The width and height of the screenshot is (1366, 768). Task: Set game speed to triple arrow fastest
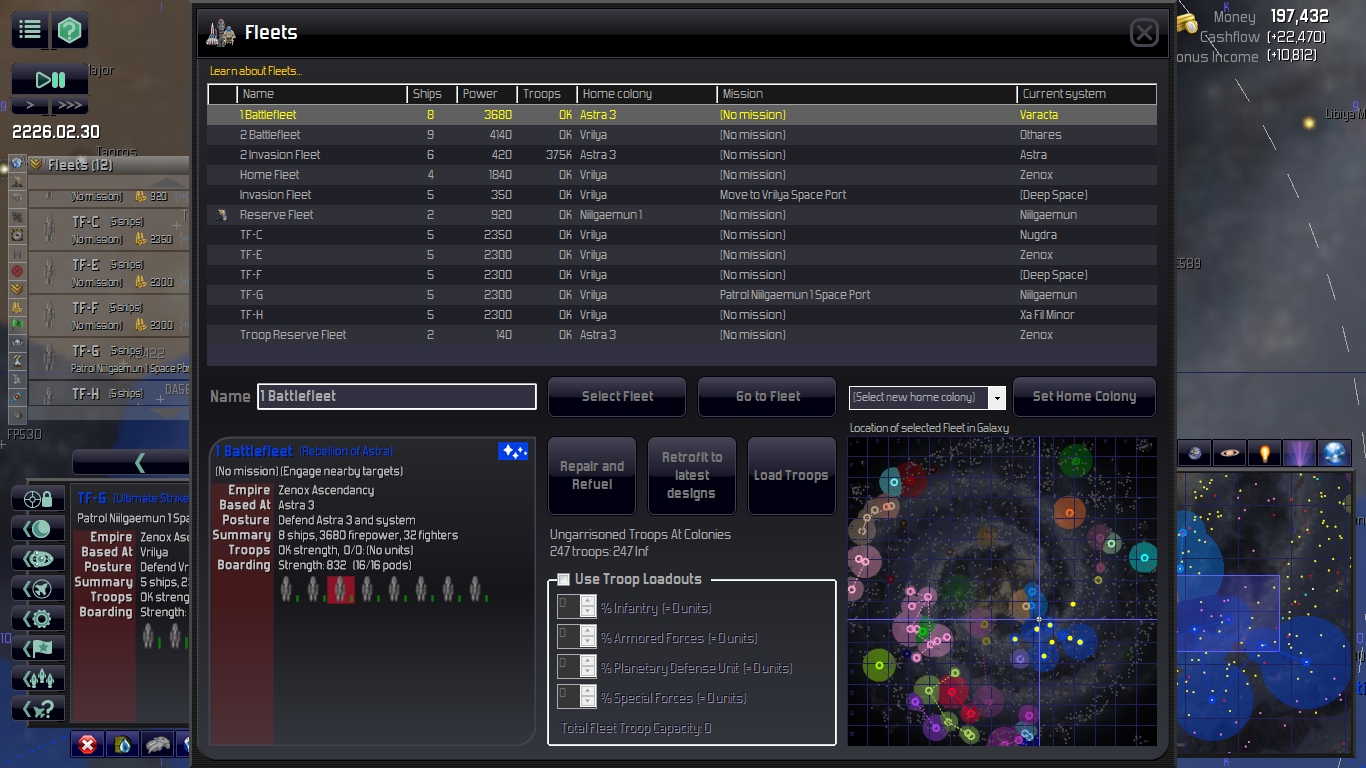(69, 105)
